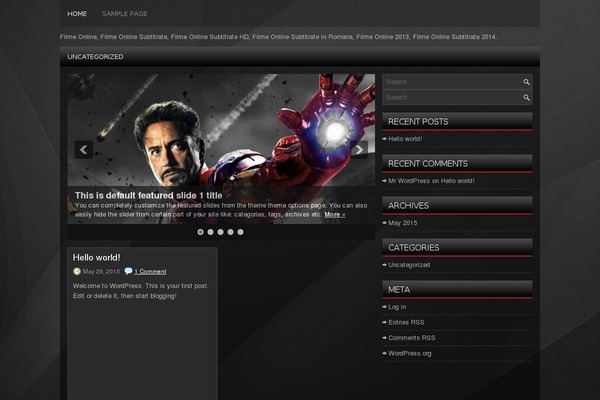The image size is (600, 400).
Task: Open Mr WordPress commenter link
Action: click(409, 181)
